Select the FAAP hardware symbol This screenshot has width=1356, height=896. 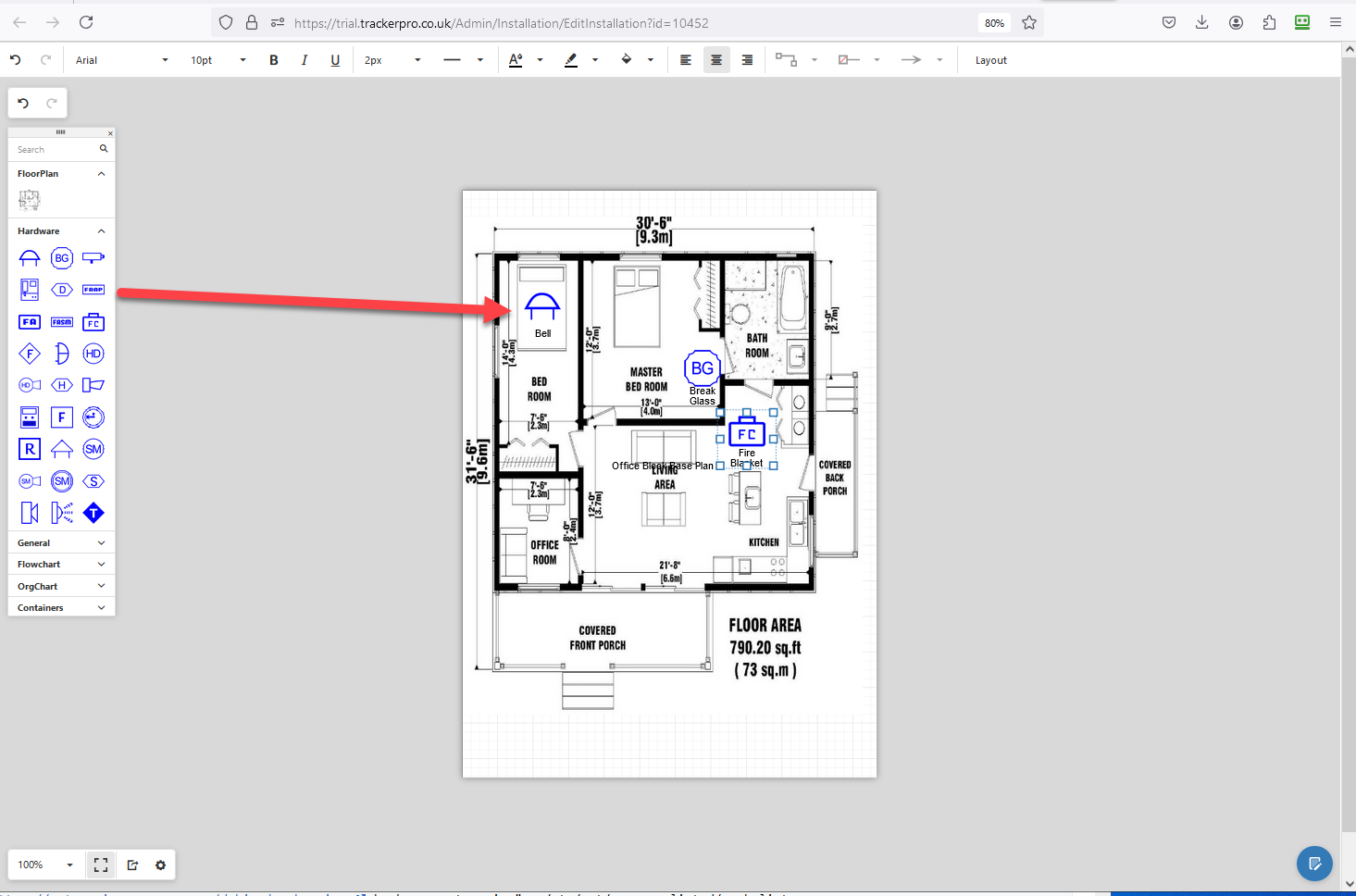(93, 290)
